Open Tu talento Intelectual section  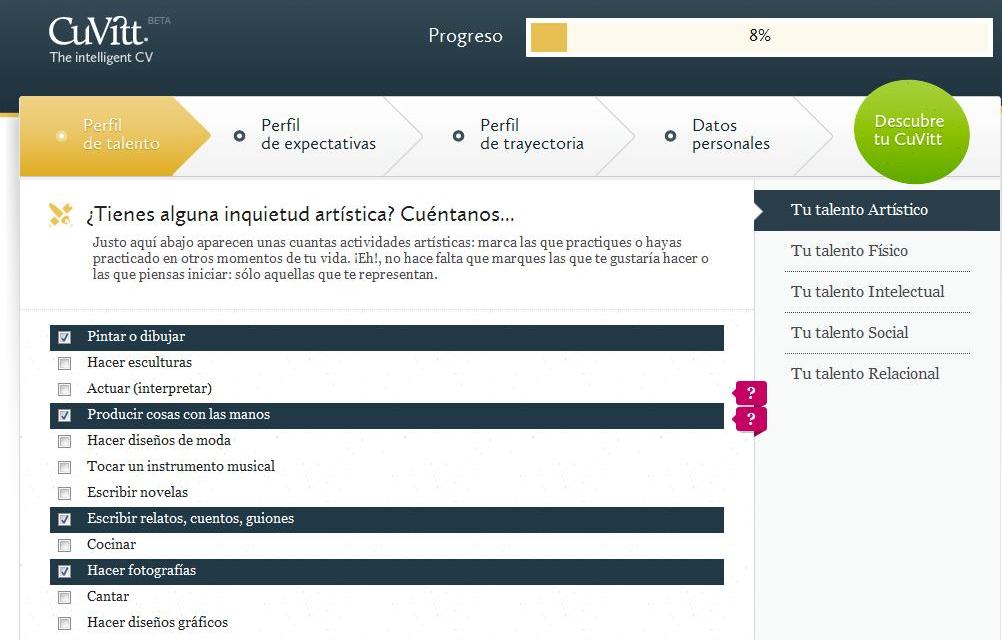(x=867, y=292)
